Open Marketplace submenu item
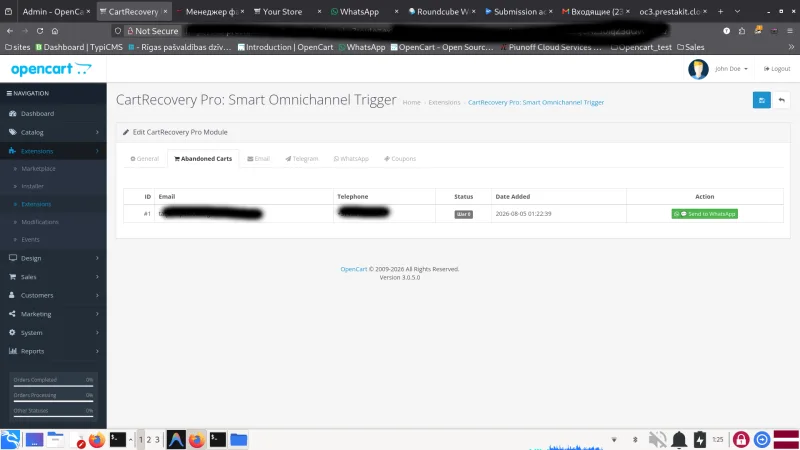Screen dimensions: 800x450 pyautogui.click(x=38, y=168)
